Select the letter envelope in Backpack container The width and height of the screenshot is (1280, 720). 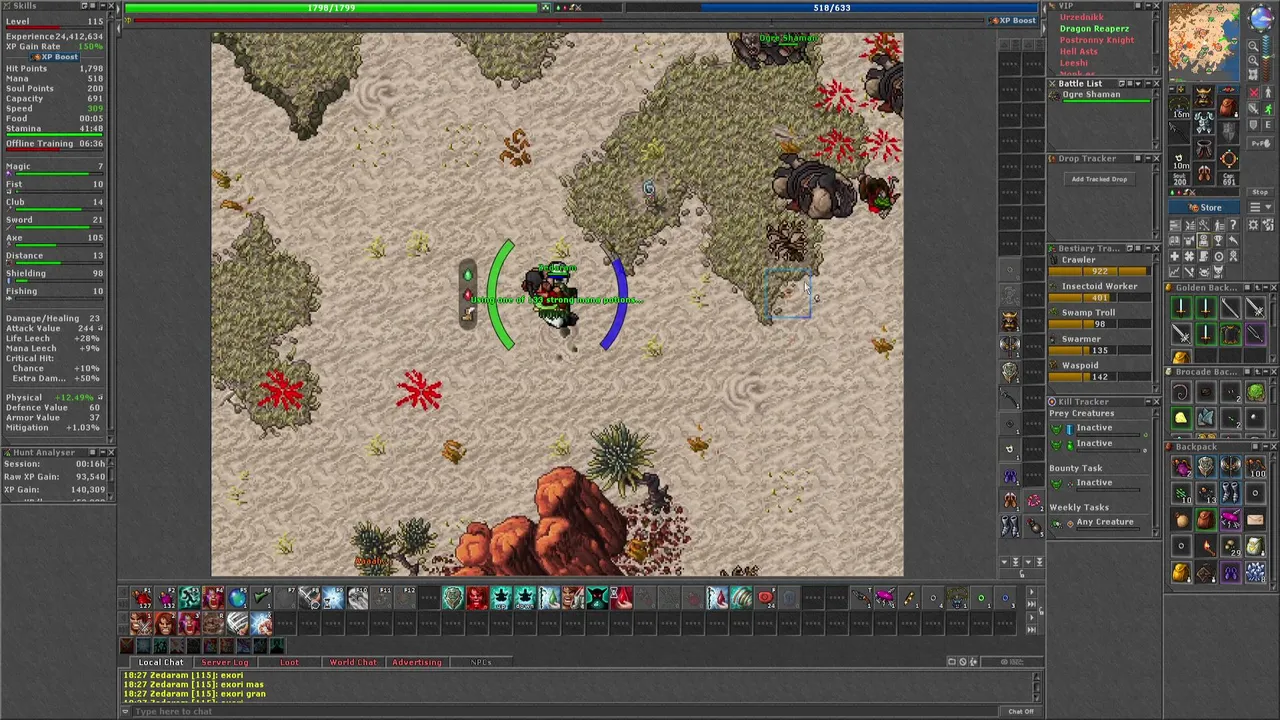point(1256,520)
